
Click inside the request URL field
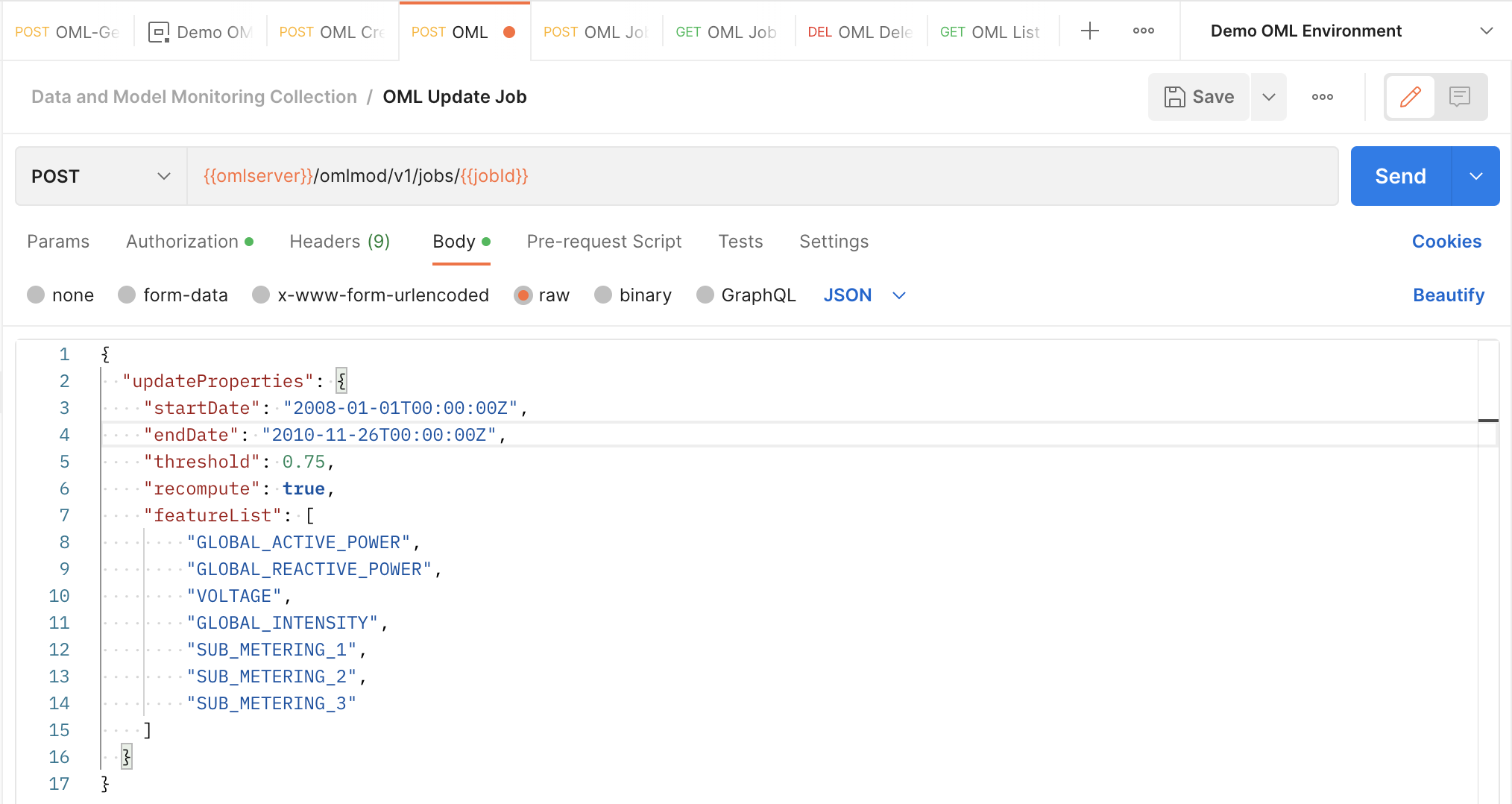point(760,176)
